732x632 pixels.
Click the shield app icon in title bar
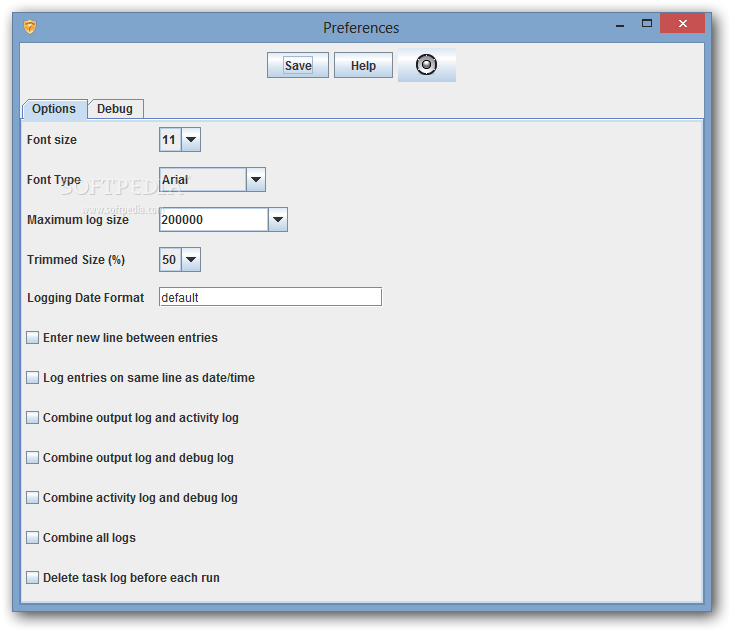coord(30,27)
